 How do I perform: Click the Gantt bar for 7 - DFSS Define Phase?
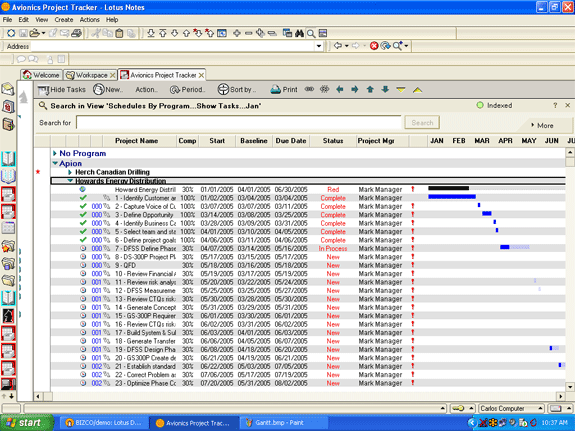click(x=514, y=247)
